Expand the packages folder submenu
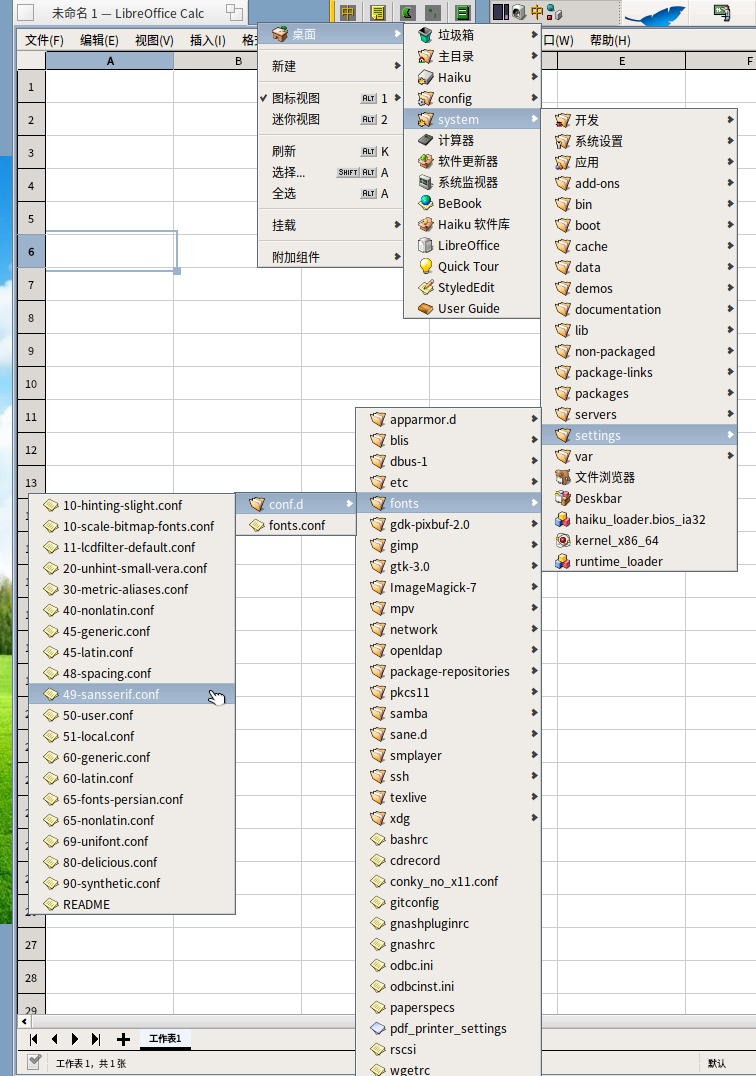 [639, 394]
